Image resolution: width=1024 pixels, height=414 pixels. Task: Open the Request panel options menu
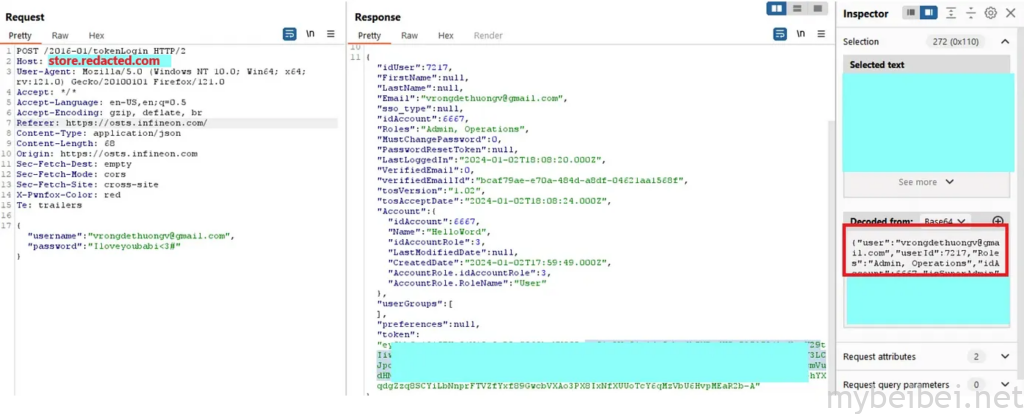[331, 34]
